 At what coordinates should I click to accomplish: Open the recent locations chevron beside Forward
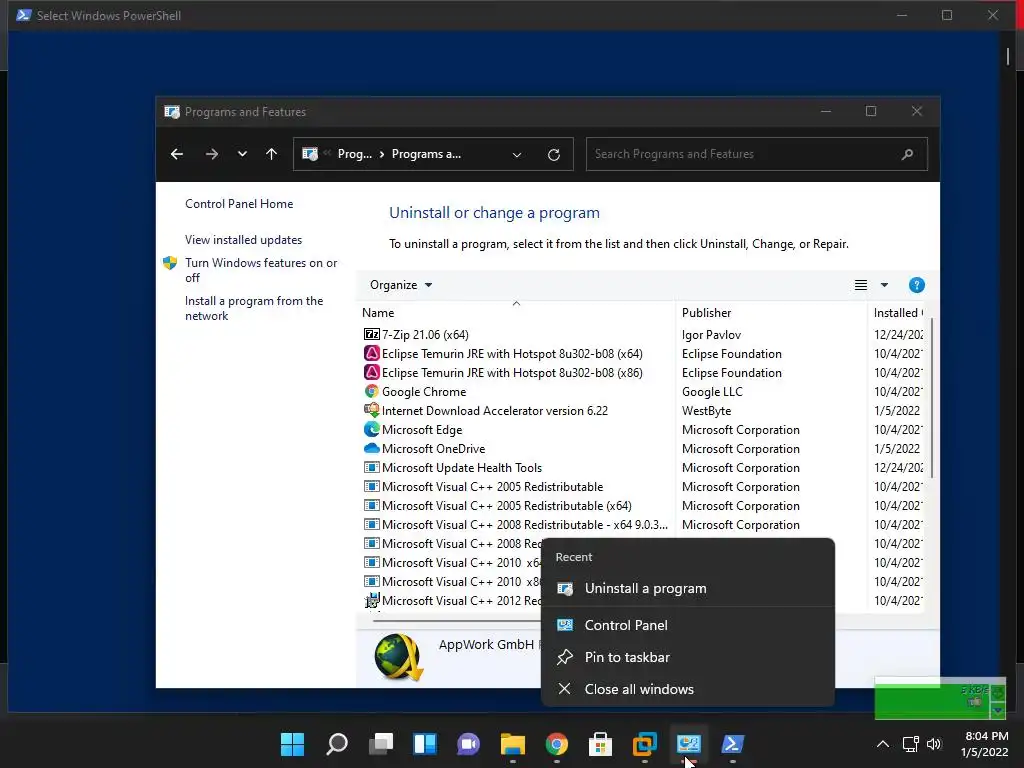point(242,154)
